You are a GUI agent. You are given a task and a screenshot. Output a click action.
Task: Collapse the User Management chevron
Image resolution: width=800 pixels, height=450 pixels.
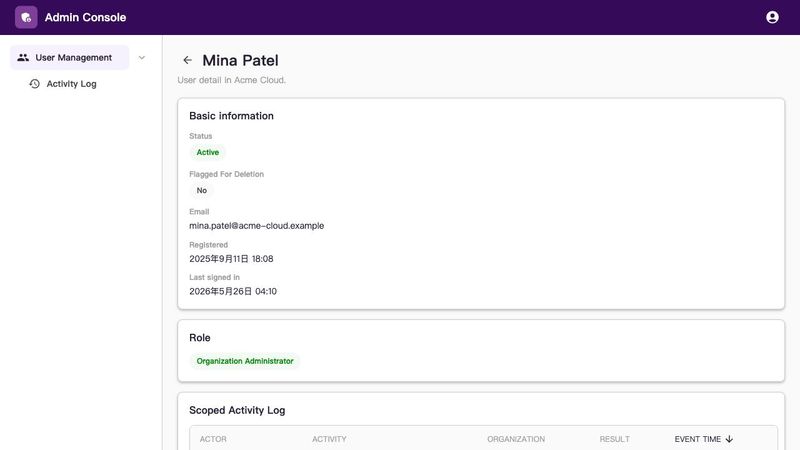coord(142,58)
